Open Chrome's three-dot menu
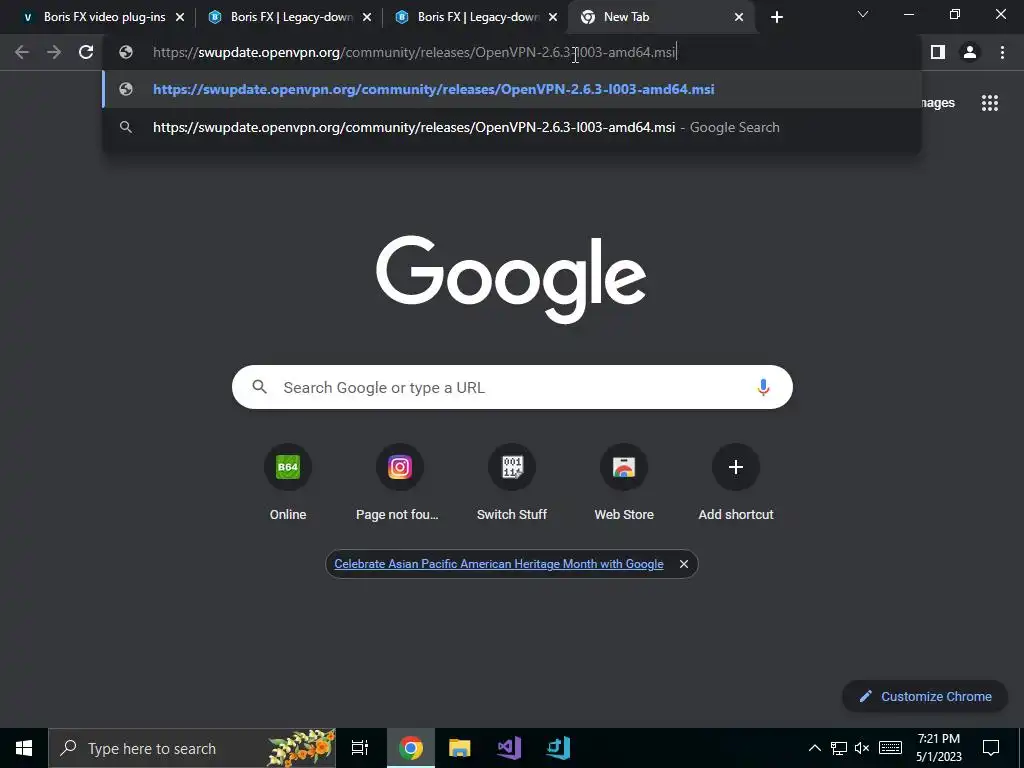This screenshot has width=1024, height=768. tap(1002, 52)
